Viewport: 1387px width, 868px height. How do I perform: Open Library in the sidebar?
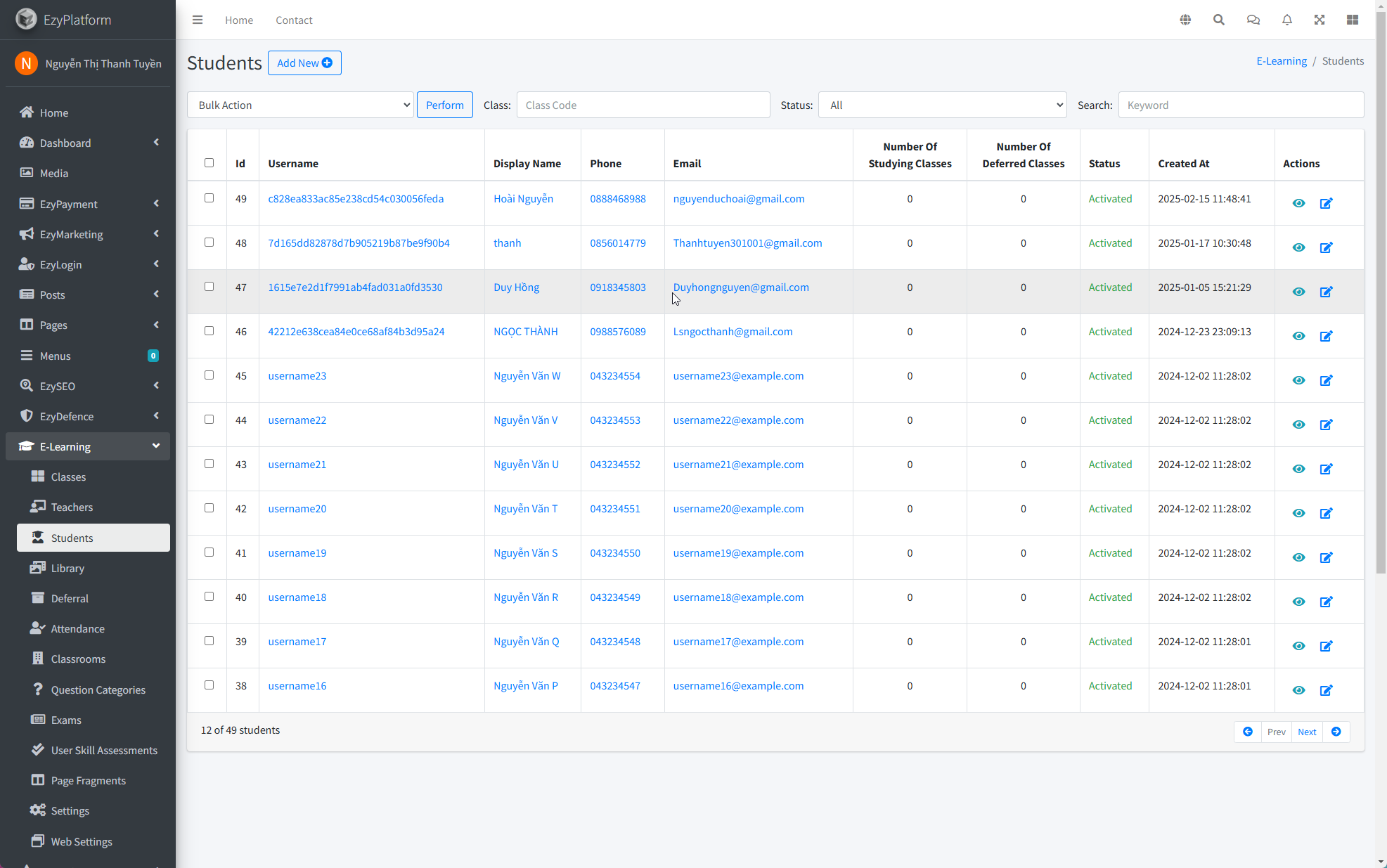93,568
